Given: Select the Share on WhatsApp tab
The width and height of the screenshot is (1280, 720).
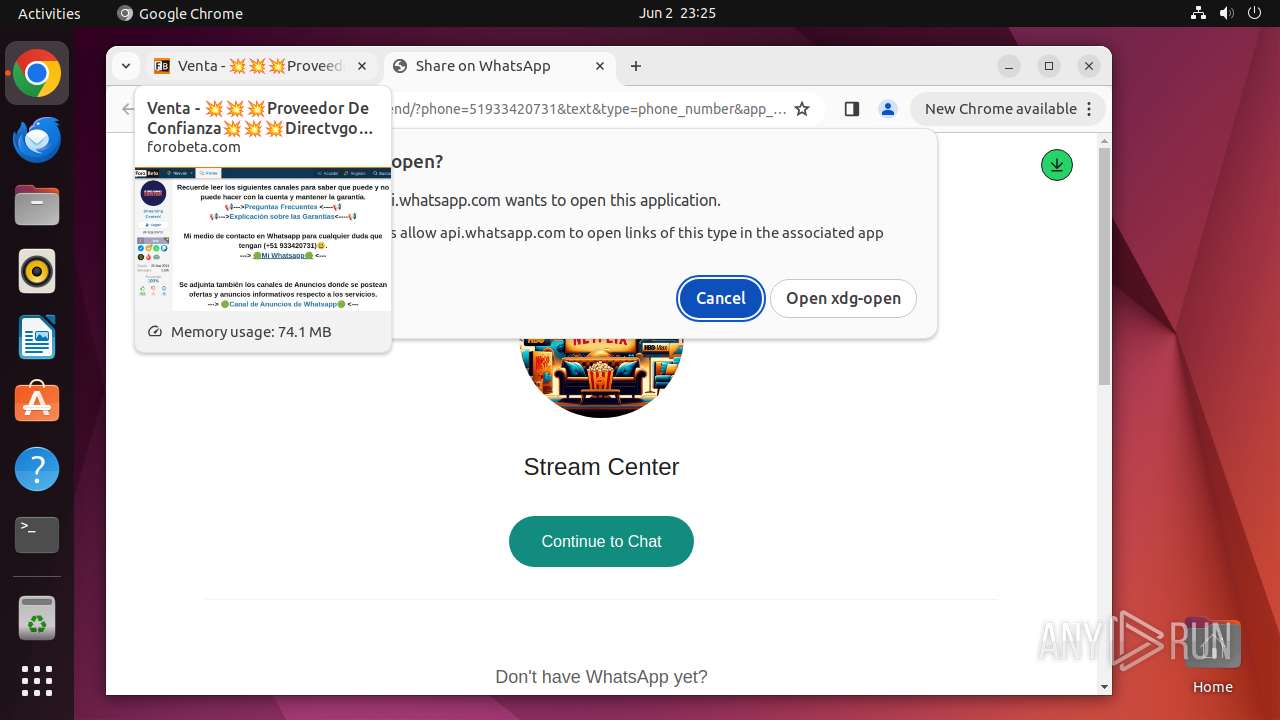Looking at the screenshot, I should pos(499,66).
